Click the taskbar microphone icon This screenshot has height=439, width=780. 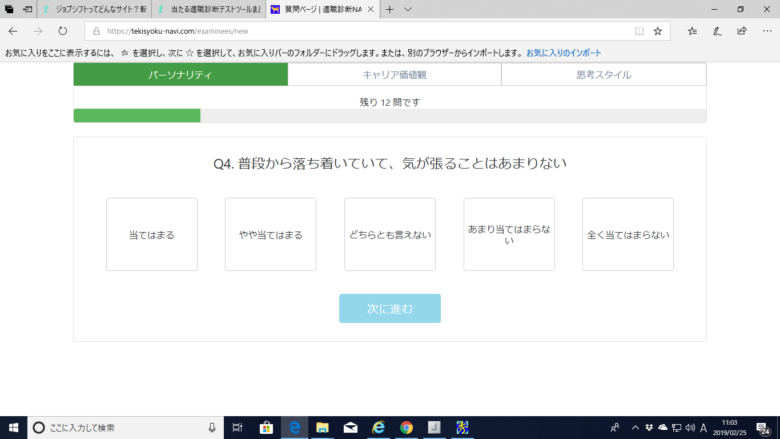[212, 428]
